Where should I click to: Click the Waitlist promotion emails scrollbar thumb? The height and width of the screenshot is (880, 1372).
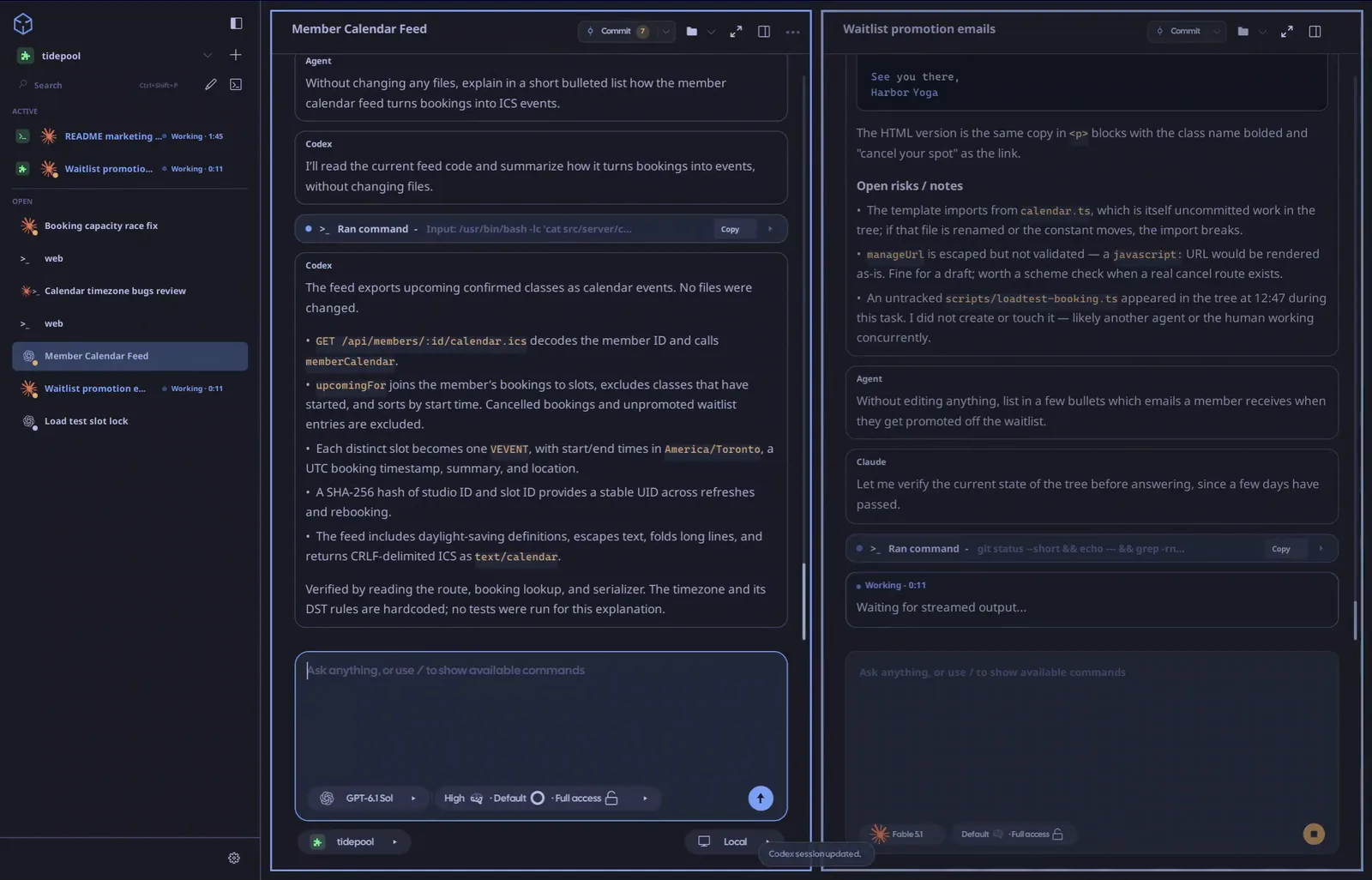(1355, 620)
